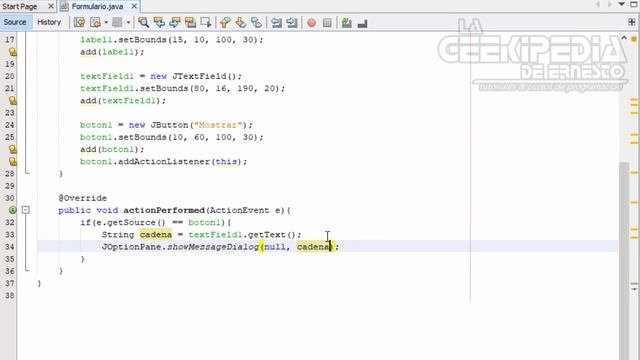Switch to the Source view
This screenshot has width=640, height=360.
click(x=15, y=22)
